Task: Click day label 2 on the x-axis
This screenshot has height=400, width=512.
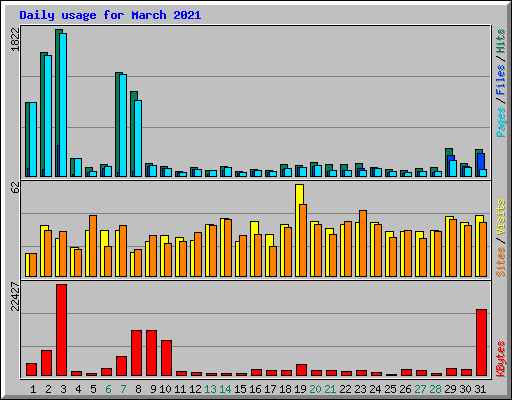Action: 48,389
